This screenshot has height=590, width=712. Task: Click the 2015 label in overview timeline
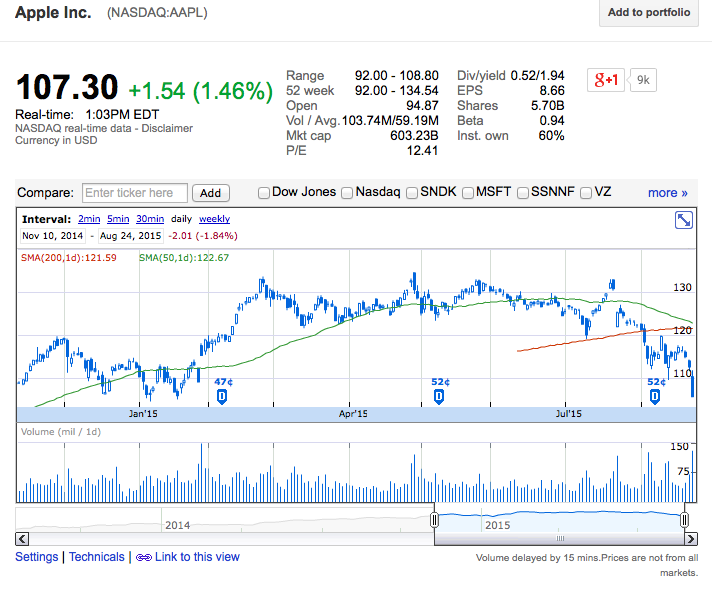pyautogui.click(x=498, y=526)
